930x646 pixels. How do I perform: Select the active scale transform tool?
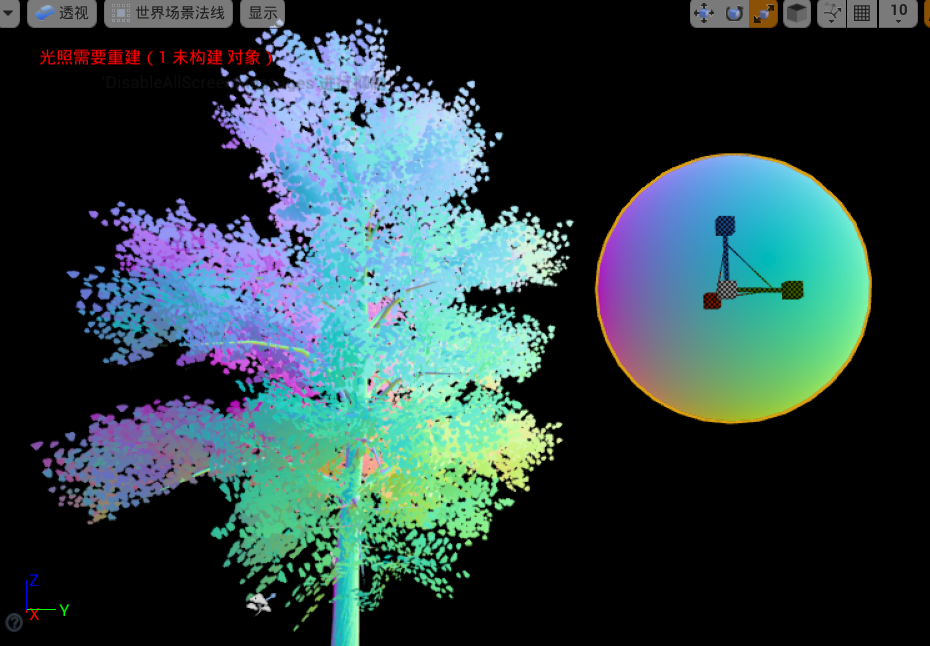coord(763,13)
